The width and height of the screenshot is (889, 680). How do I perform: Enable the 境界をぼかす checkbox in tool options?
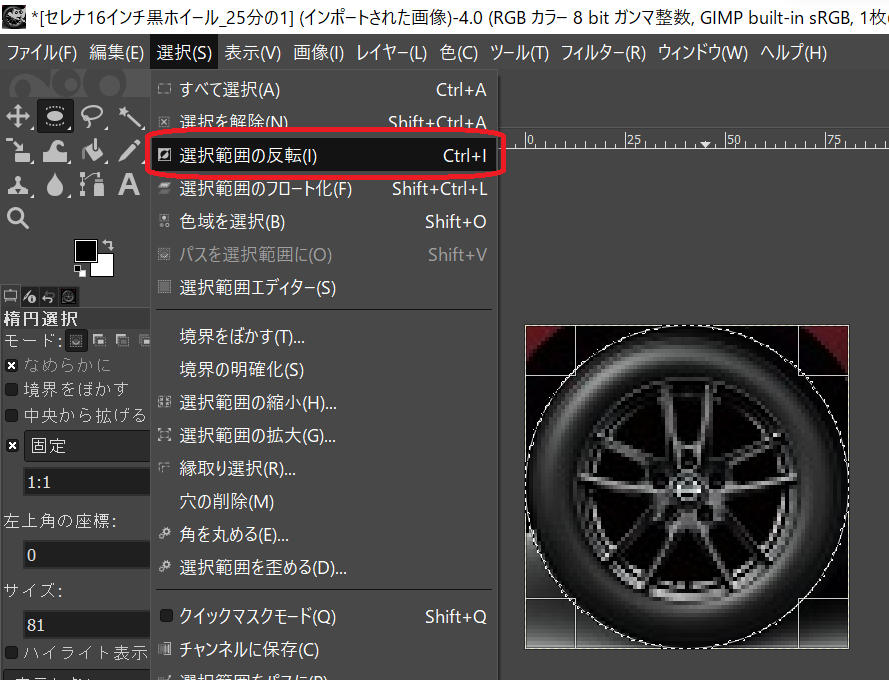[x=12, y=389]
